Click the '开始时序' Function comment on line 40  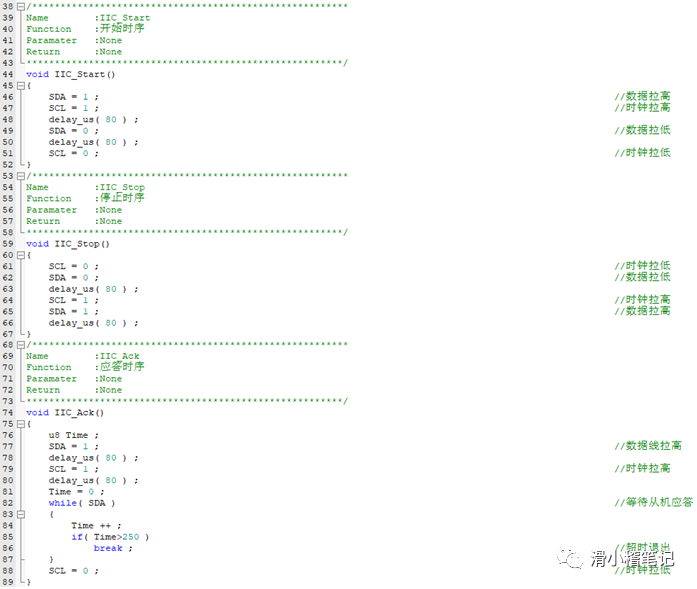tap(122, 28)
